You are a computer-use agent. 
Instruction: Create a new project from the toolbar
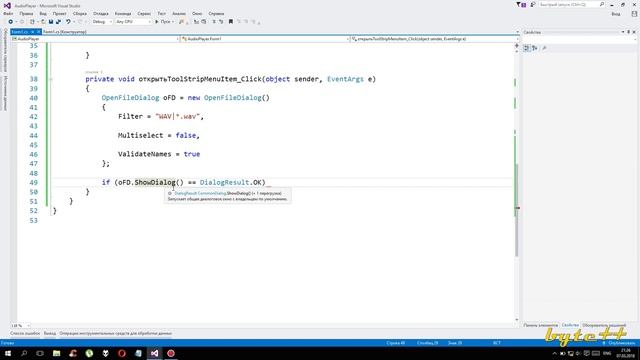click(32, 22)
